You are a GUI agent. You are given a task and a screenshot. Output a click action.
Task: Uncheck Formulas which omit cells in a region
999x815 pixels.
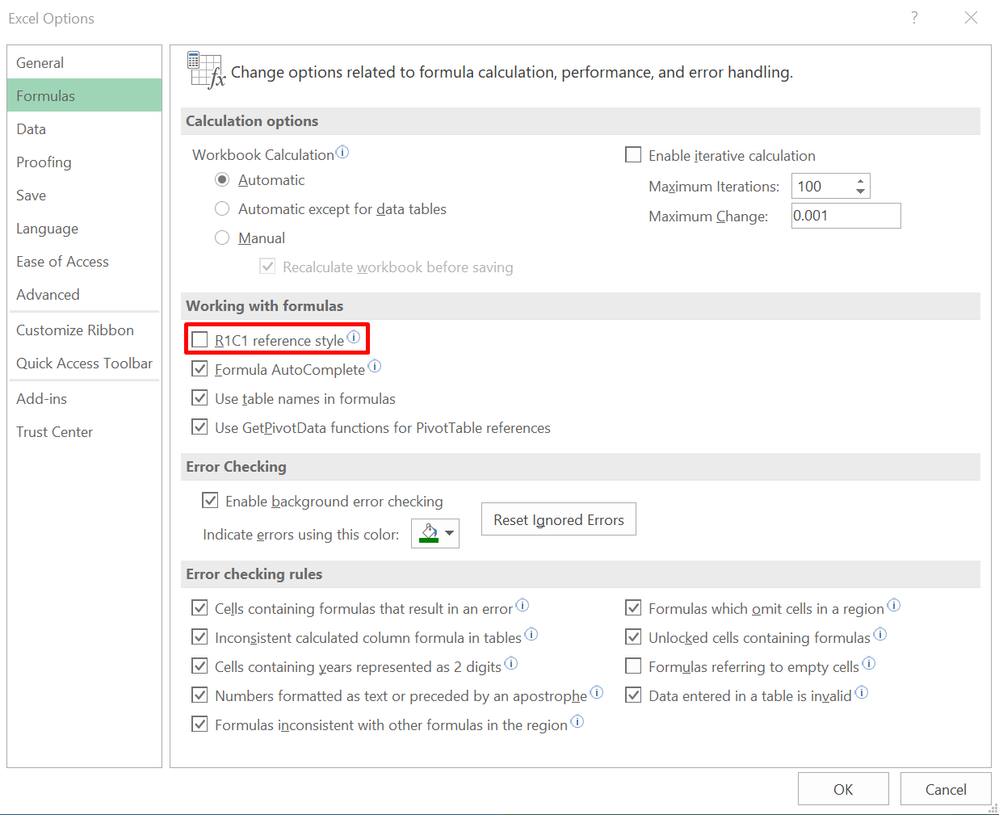(x=633, y=608)
